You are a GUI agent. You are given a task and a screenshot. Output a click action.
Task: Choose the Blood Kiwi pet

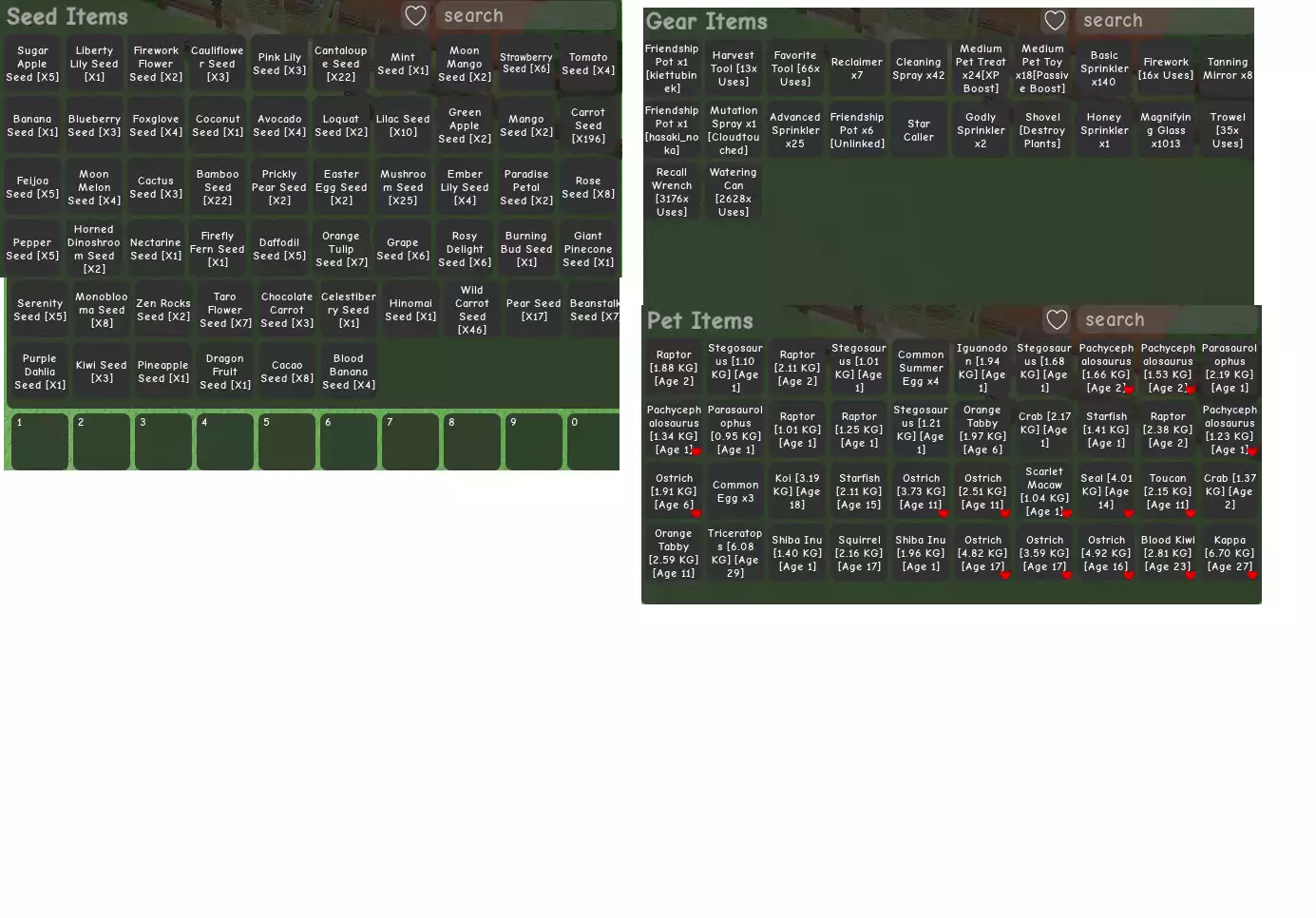pos(1168,553)
